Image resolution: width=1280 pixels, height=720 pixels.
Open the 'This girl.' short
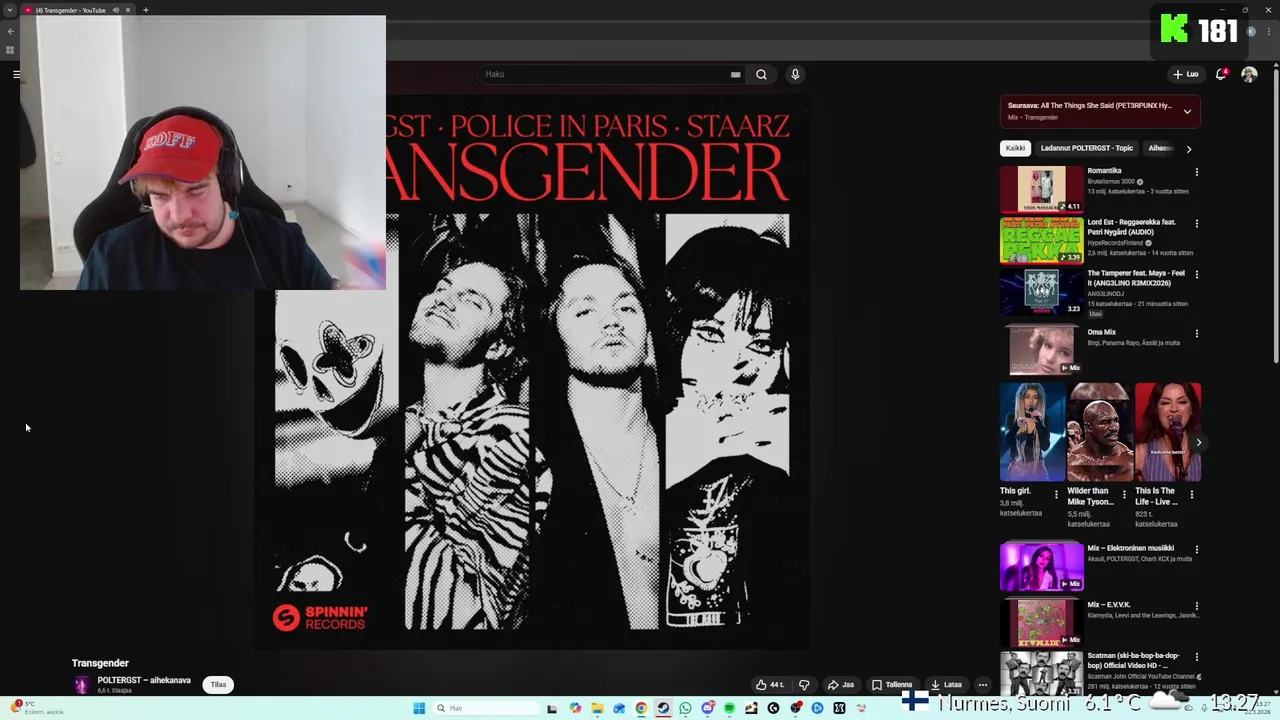1032,432
